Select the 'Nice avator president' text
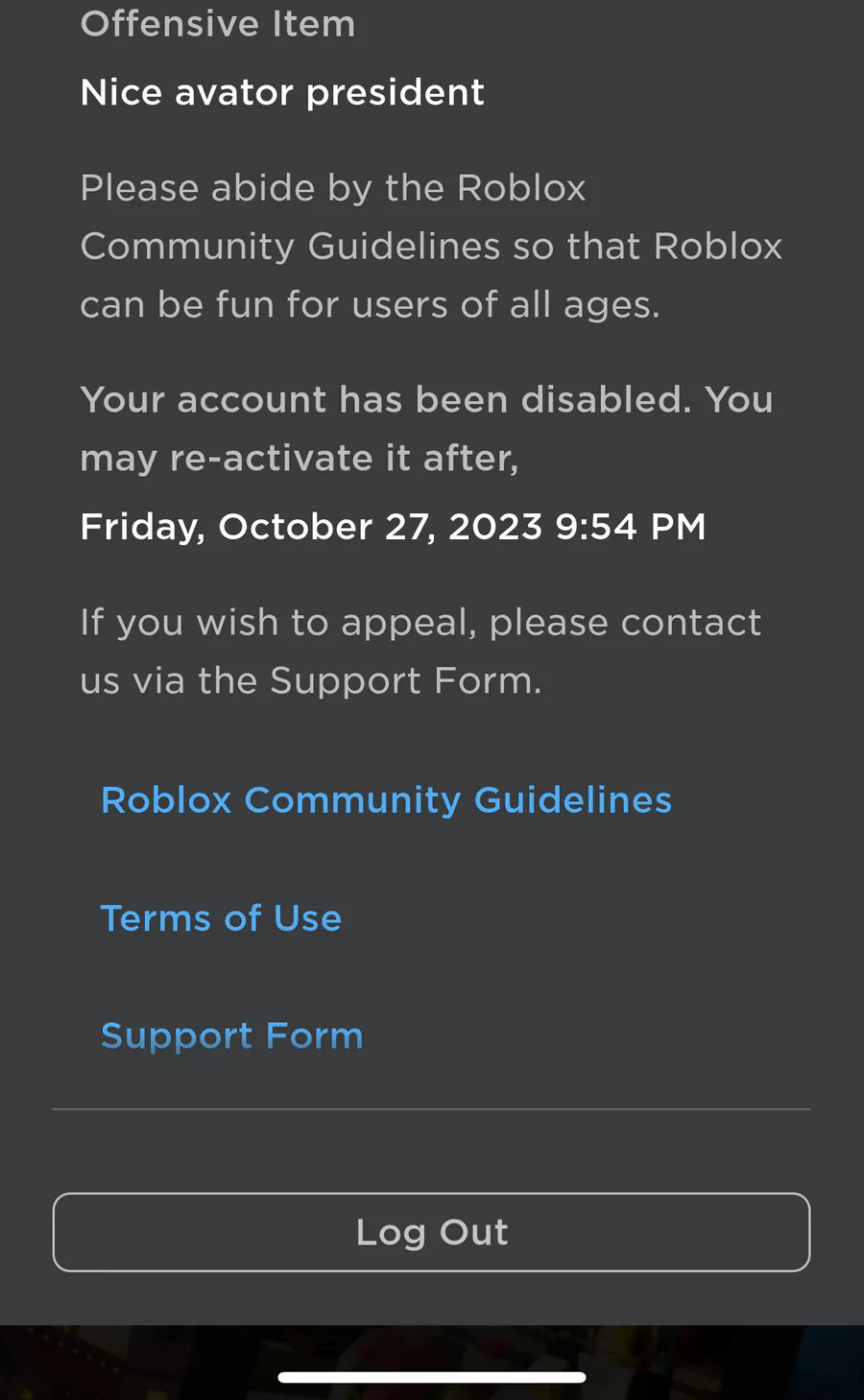 click(282, 93)
